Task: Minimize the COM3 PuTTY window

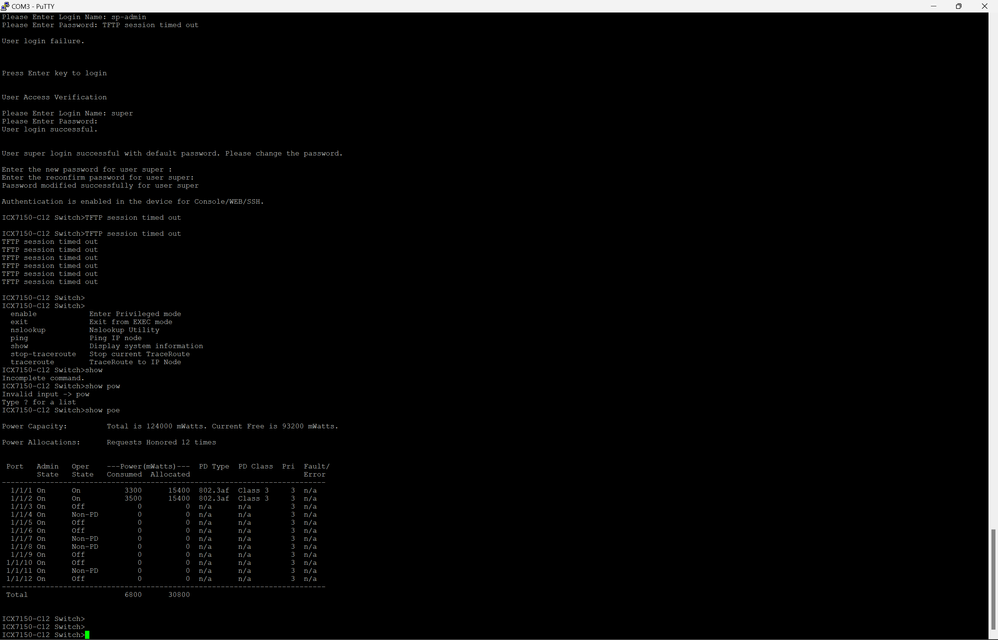Action: (x=929, y=5)
